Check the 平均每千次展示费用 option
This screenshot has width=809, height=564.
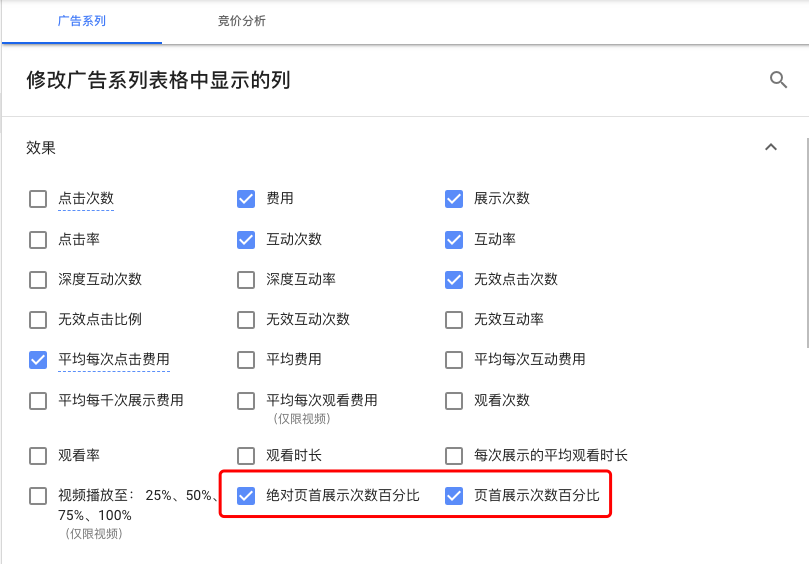click(x=38, y=401)
